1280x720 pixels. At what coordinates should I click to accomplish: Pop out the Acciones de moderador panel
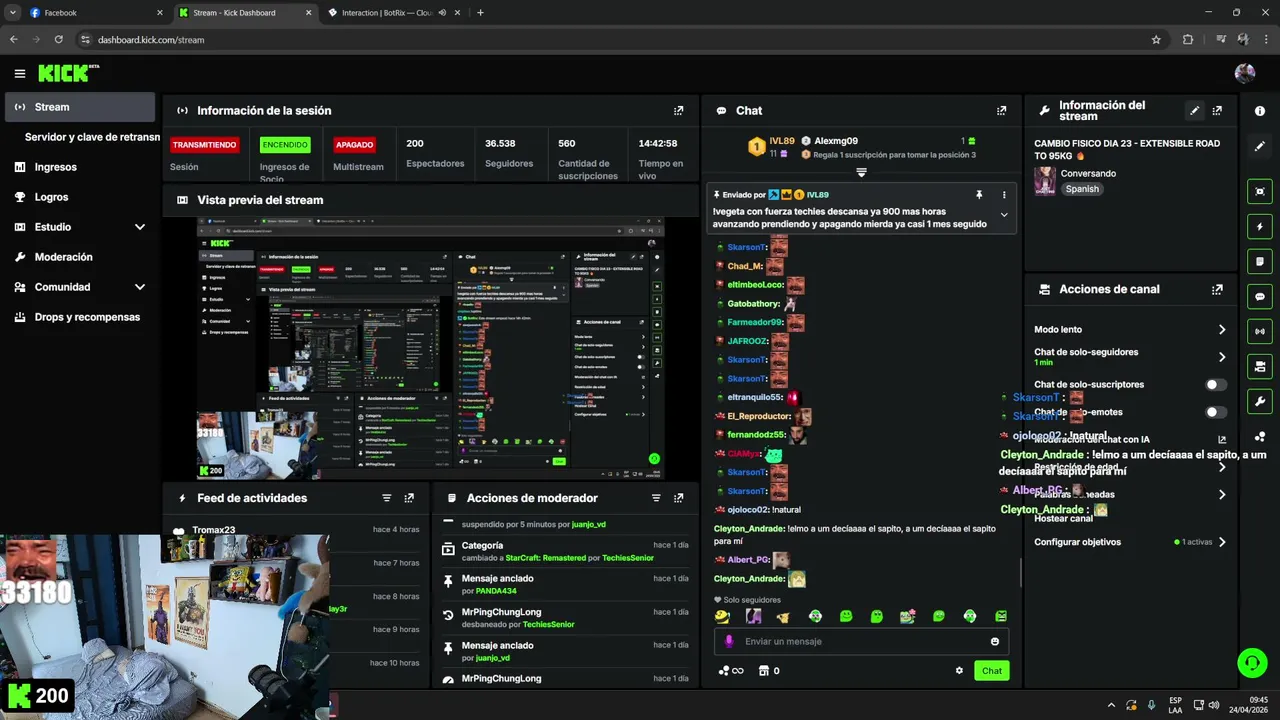point(679,498)
